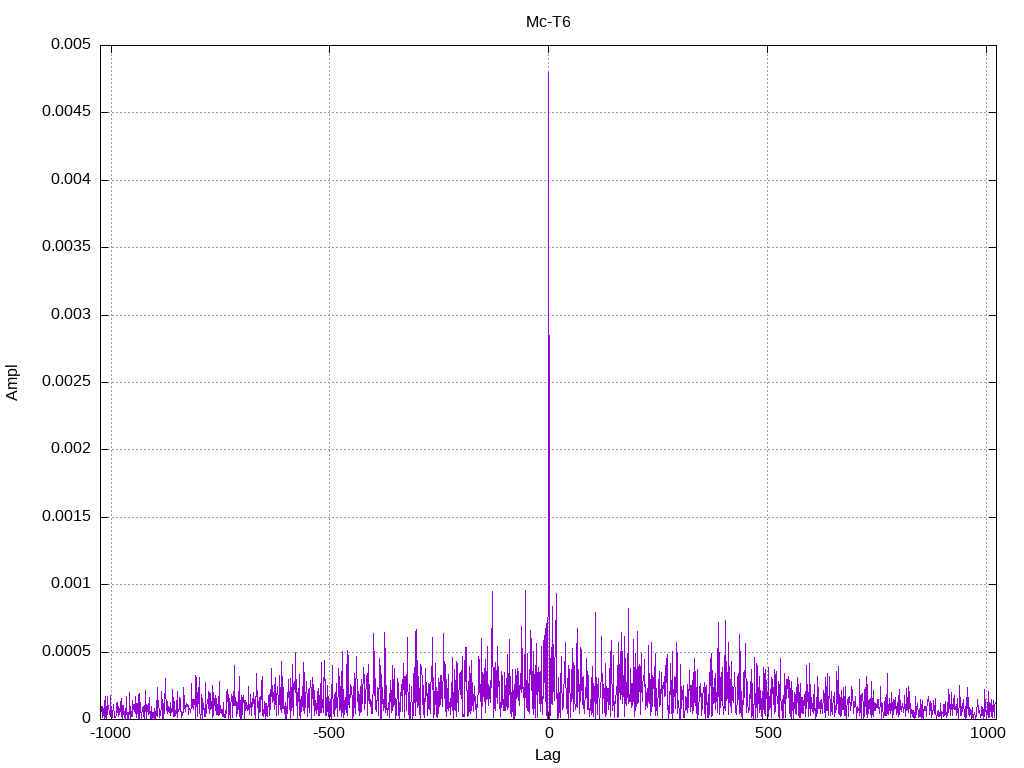Click the -1000 x-axis tick label
The image size is (1024, 768).
point(111,734)
